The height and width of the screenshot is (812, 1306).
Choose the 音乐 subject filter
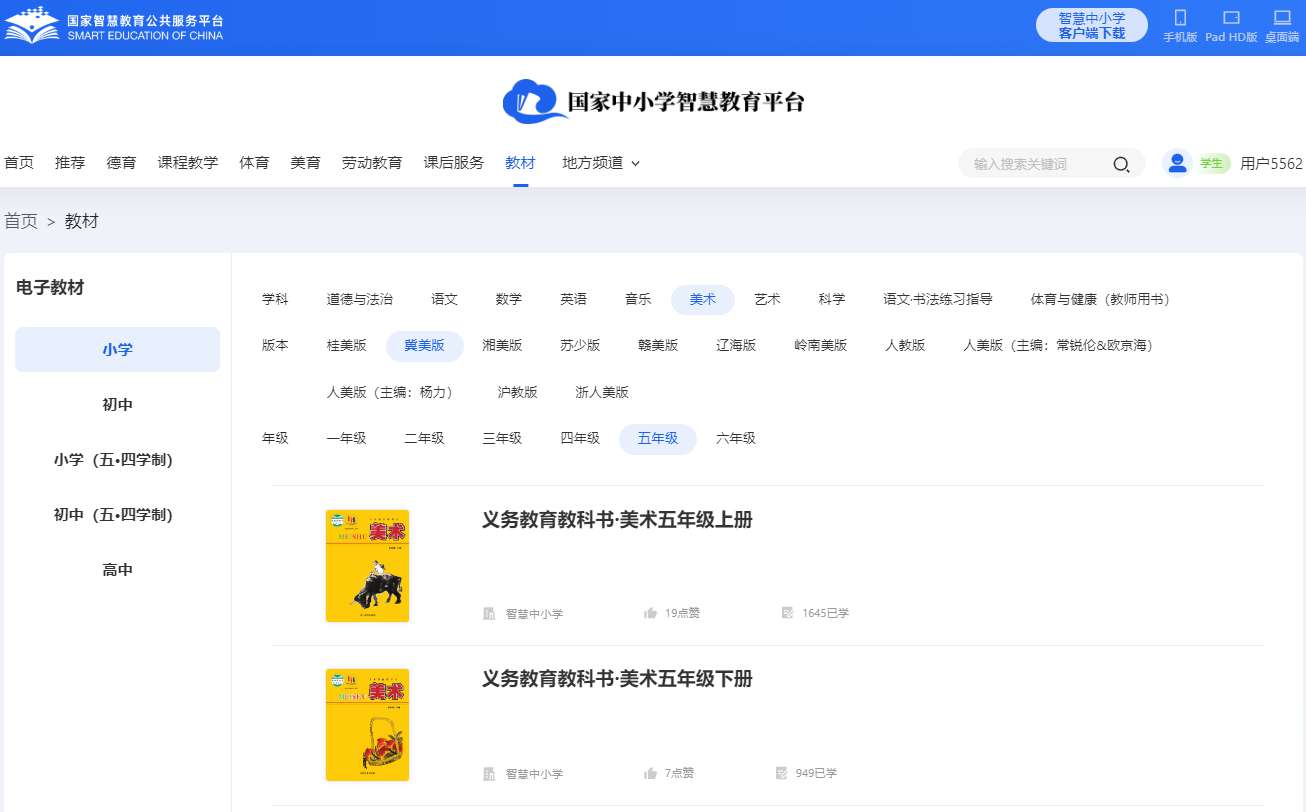coord(638,299)
